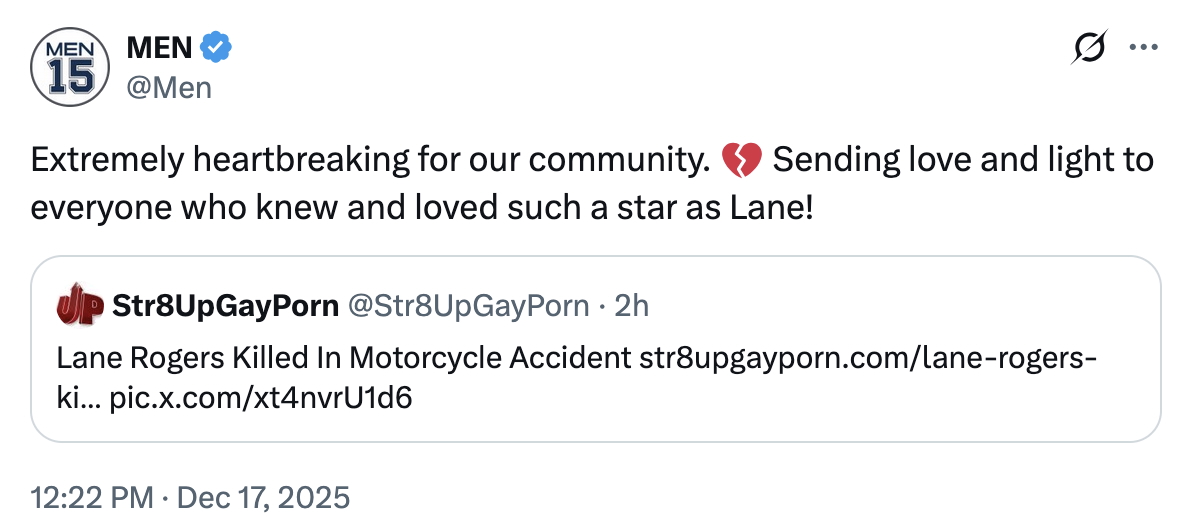Click the 12:22 PM post time

pos(93,497)
